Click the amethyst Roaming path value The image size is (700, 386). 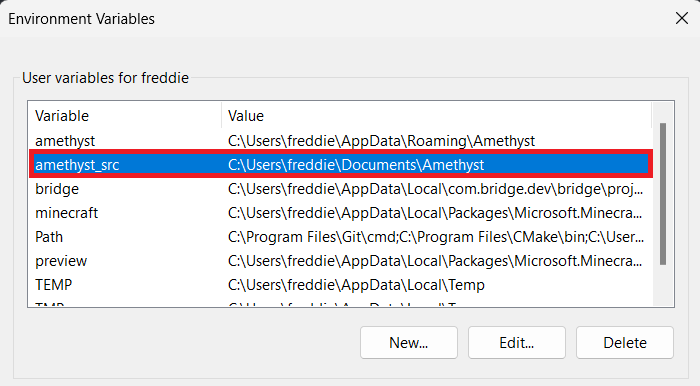[381, 141]
